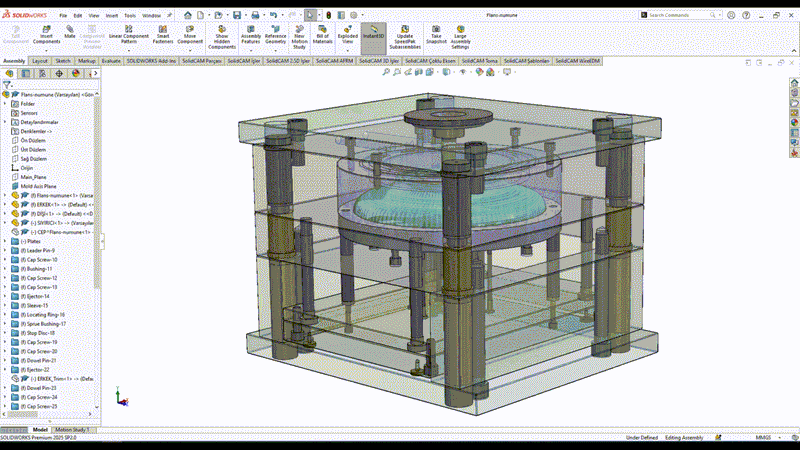Expand the Leader Pin-9 folder
The height and width of the screenshot is (450, 800).
[x=5, y=251]
